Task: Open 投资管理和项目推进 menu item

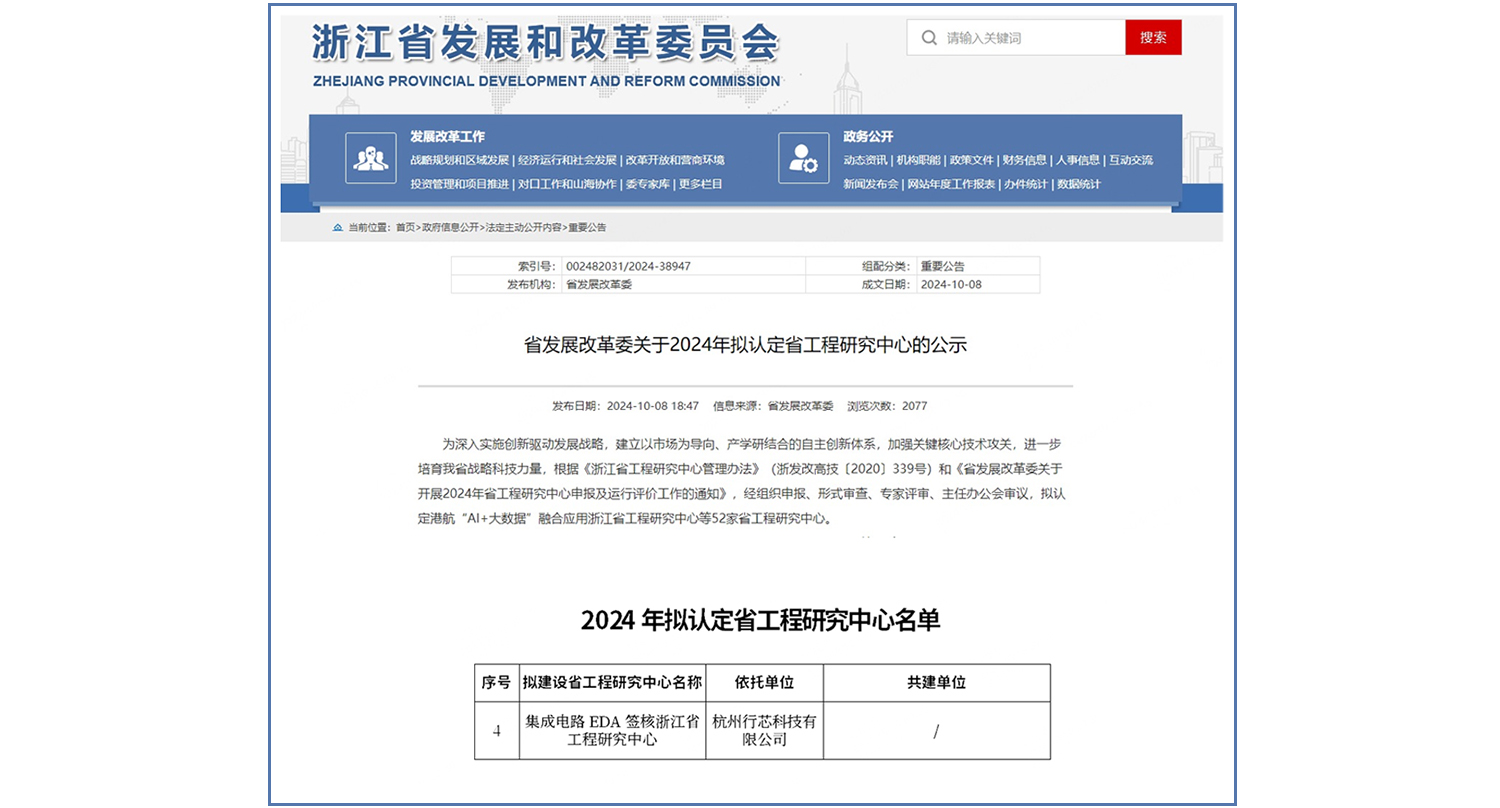Action: point(459,184)
